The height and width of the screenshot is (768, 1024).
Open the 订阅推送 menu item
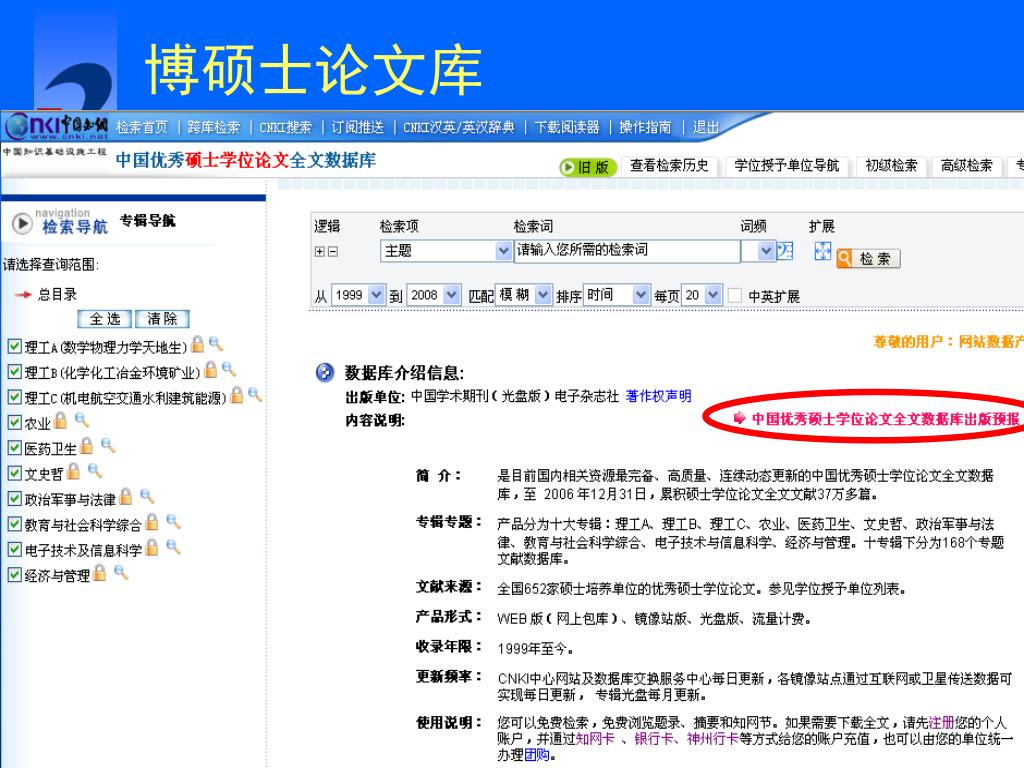point(357,127)
